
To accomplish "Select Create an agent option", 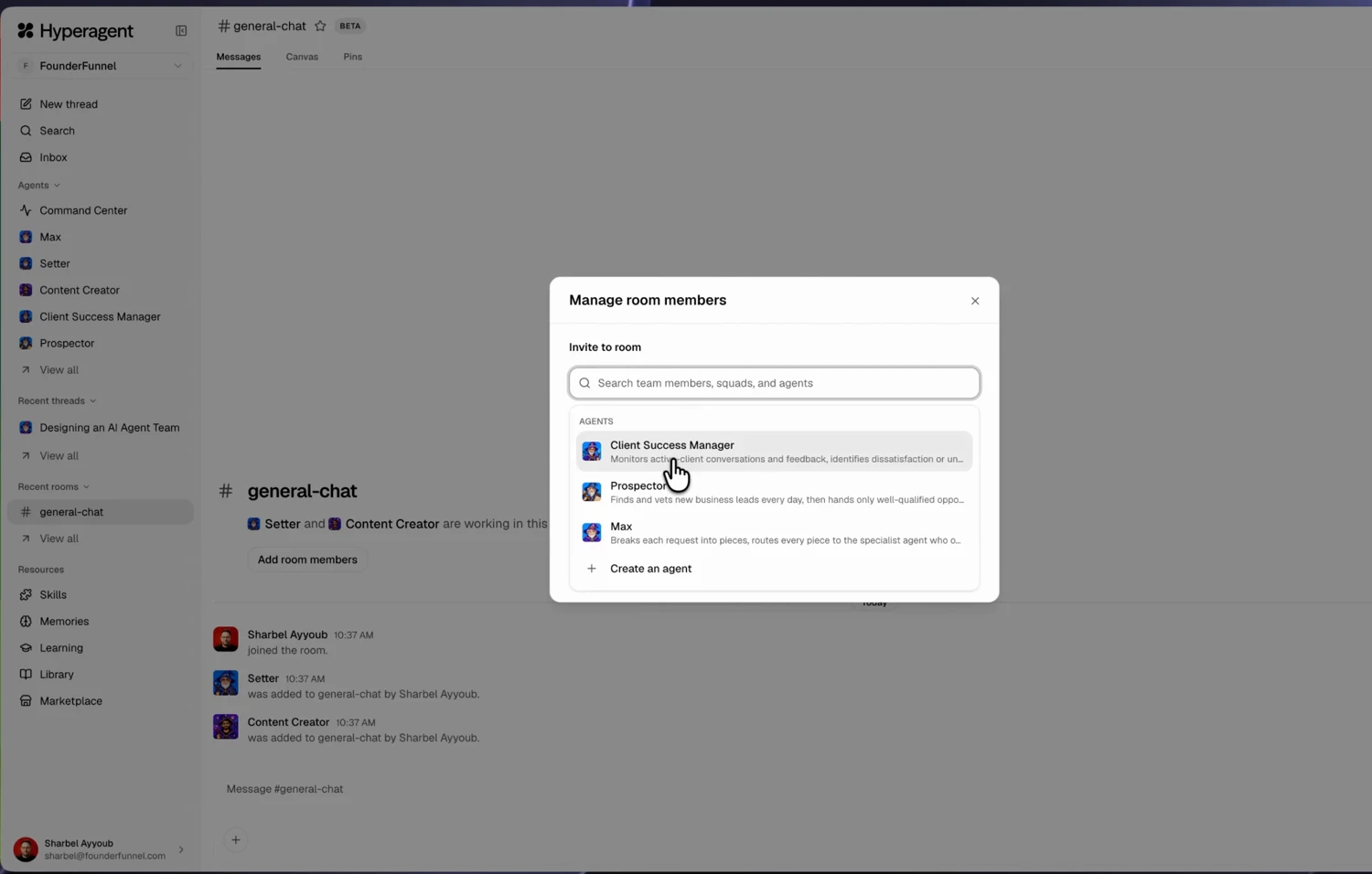I will pos(774,569).
